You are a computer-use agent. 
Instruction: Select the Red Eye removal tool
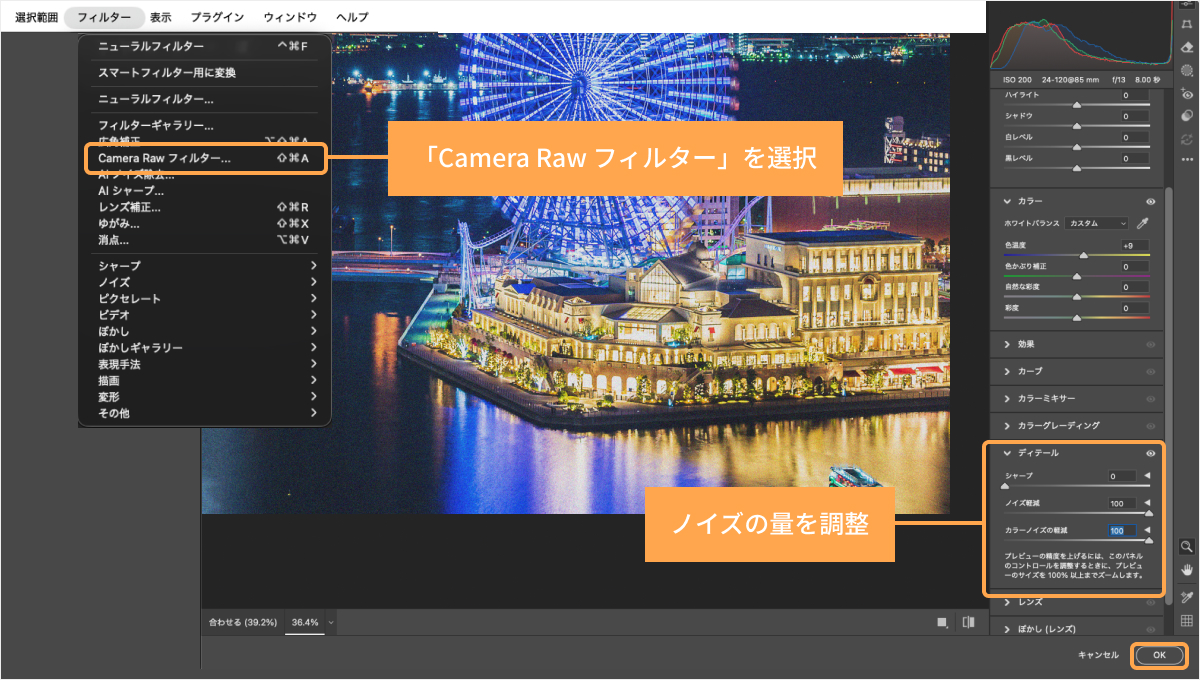[1187, 93]
